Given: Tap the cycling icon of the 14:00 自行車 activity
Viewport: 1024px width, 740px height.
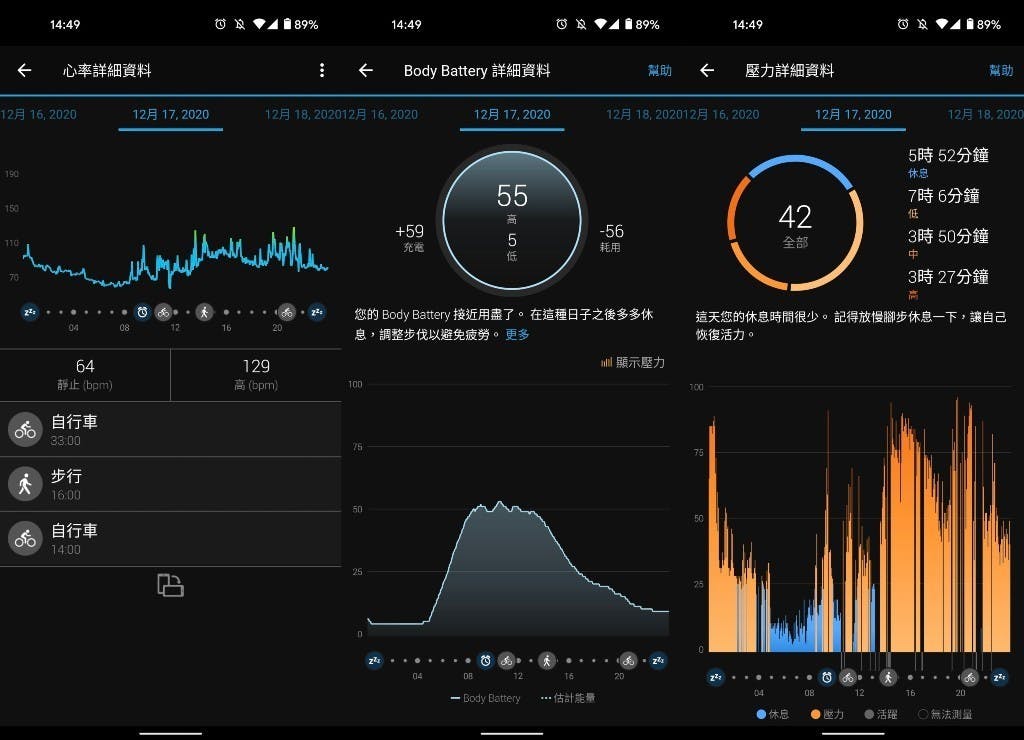Looking at the screenshot, I should [25, 538].
